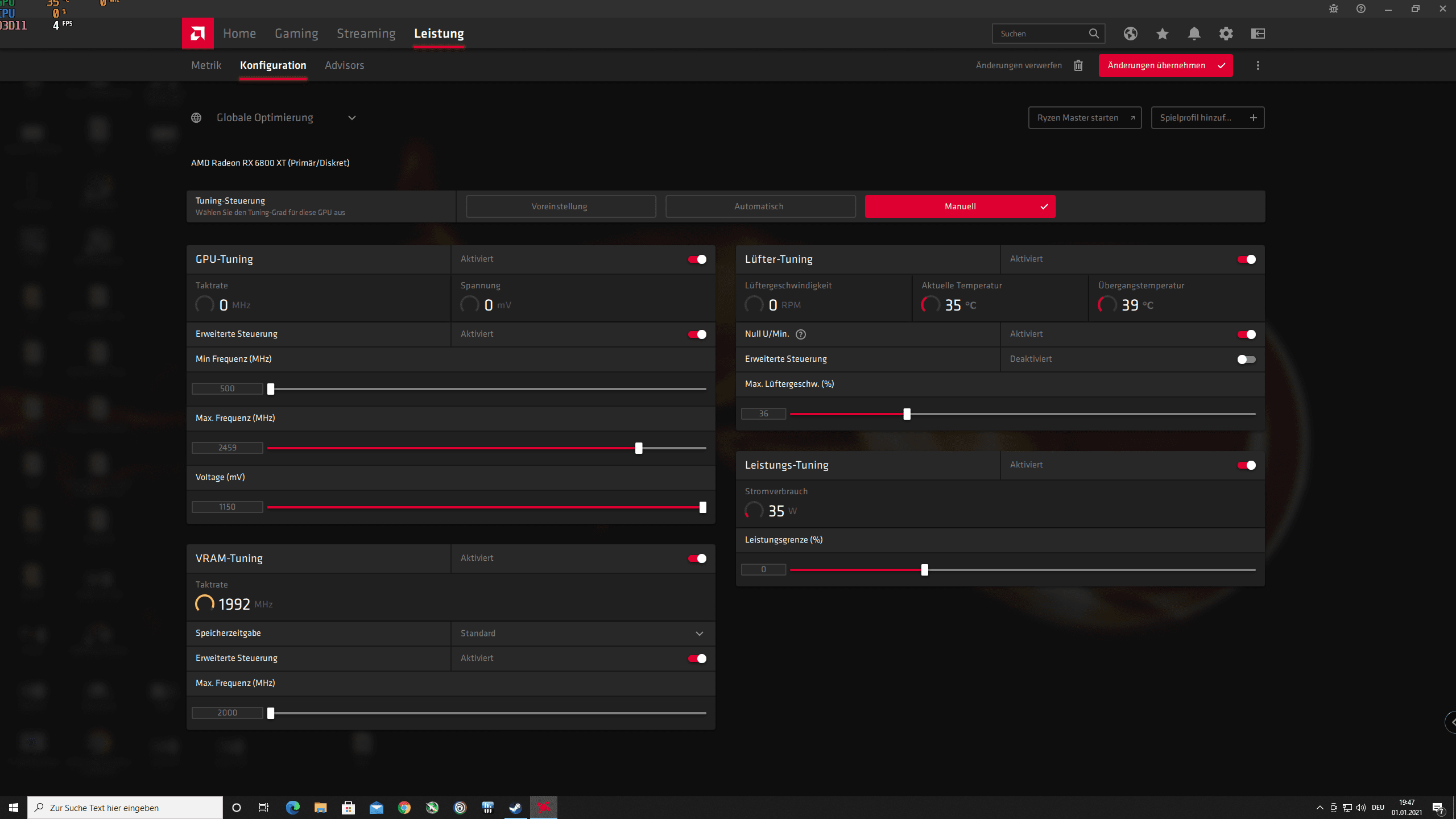Click Änderungen verwerfen
The image size is (1456, 819).
point(1019,65)
